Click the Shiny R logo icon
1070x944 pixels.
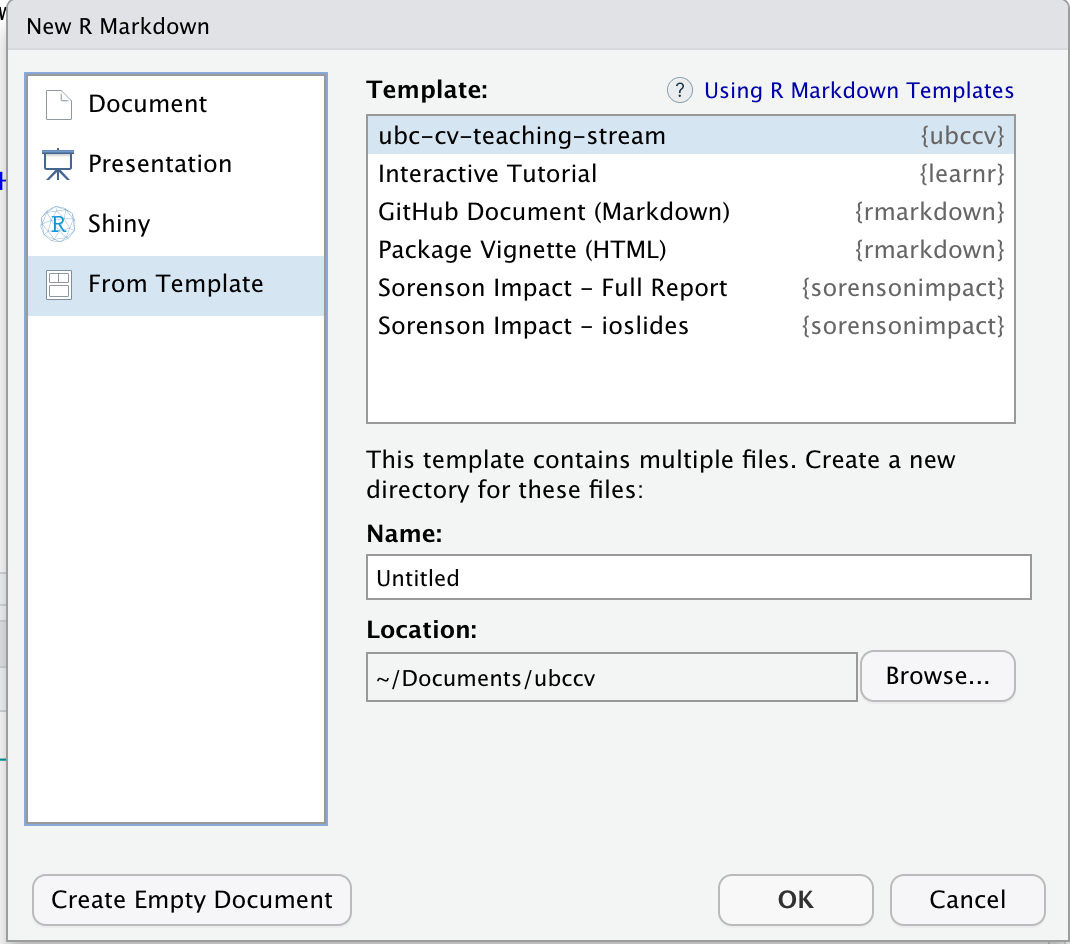click(x=58, y=224)
